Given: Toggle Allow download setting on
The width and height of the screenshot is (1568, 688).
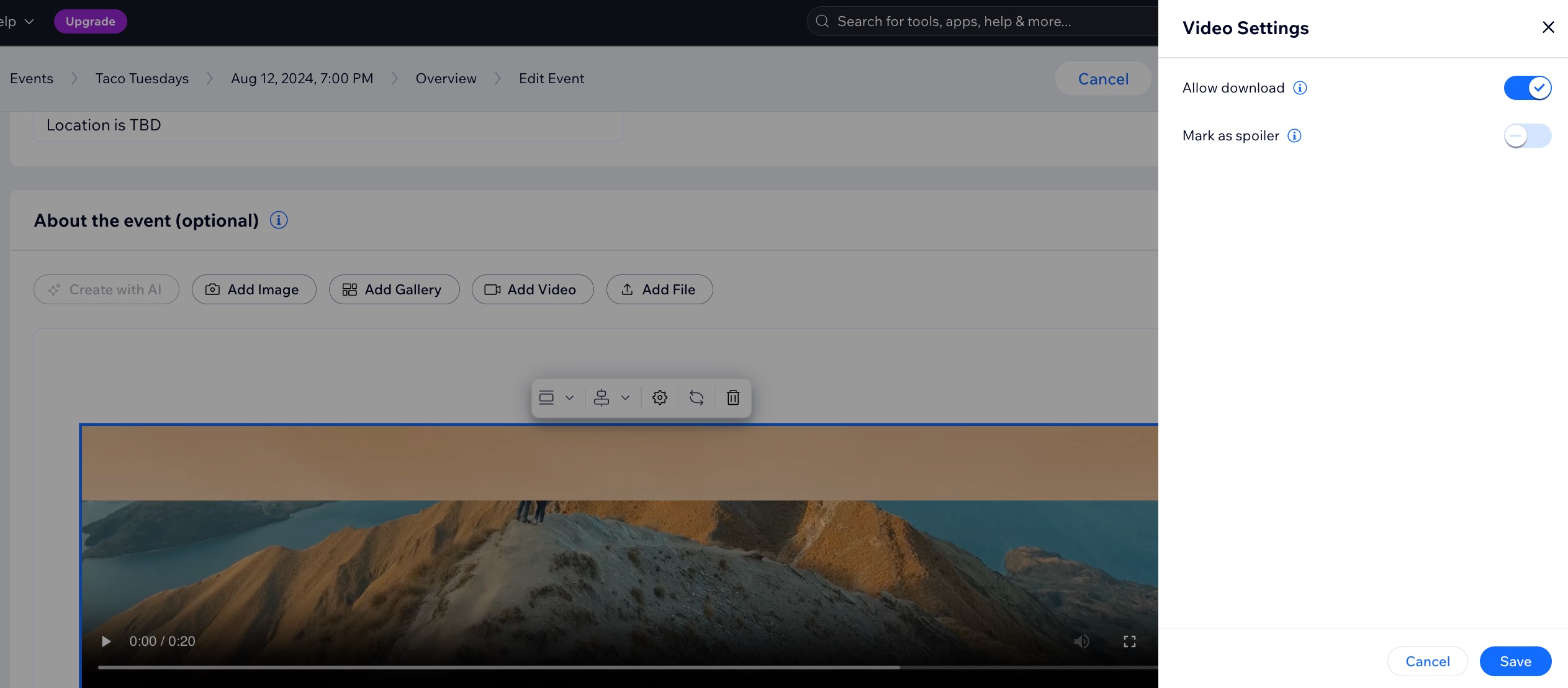Looking at the screenshot, I should (1528, 87).
